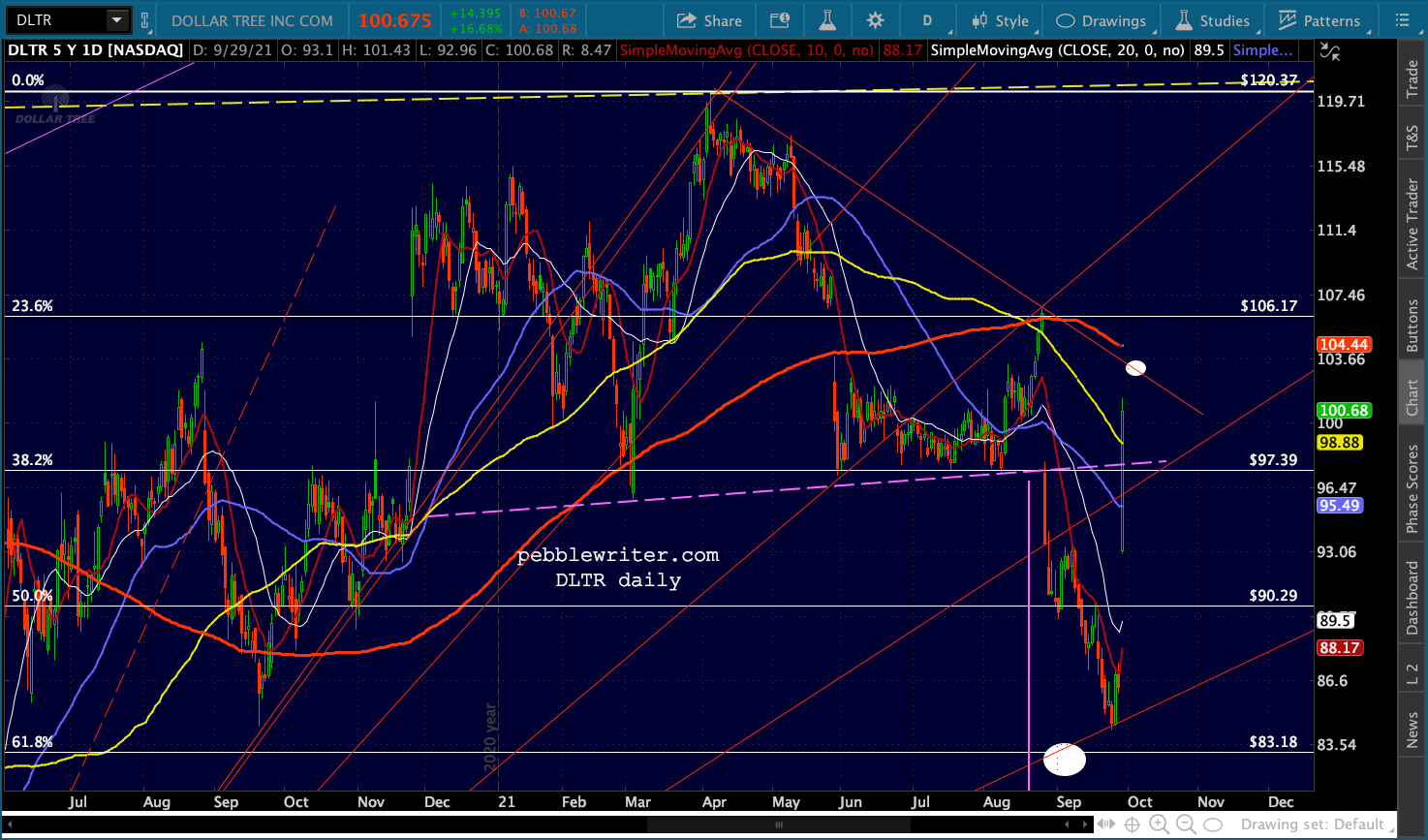The image size is (1428, 840).
Task: Click the expand time axis arrows icon
Action: [1105, 824]
